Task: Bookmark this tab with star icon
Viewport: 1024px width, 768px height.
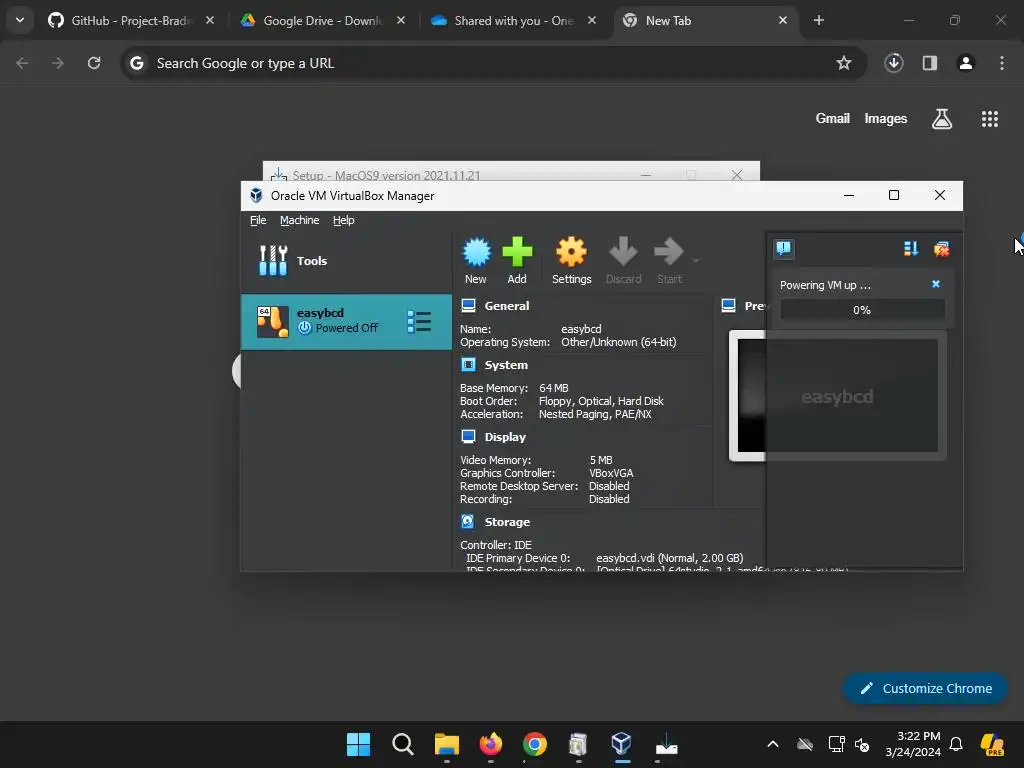Action: [844, 63]
